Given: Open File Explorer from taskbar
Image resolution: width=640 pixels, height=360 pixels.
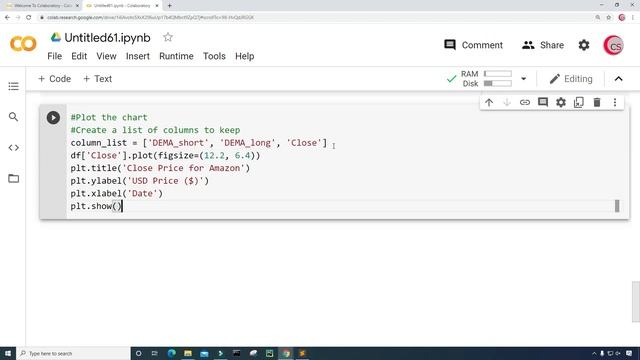Looking at the screenshot, I should 188,353.
